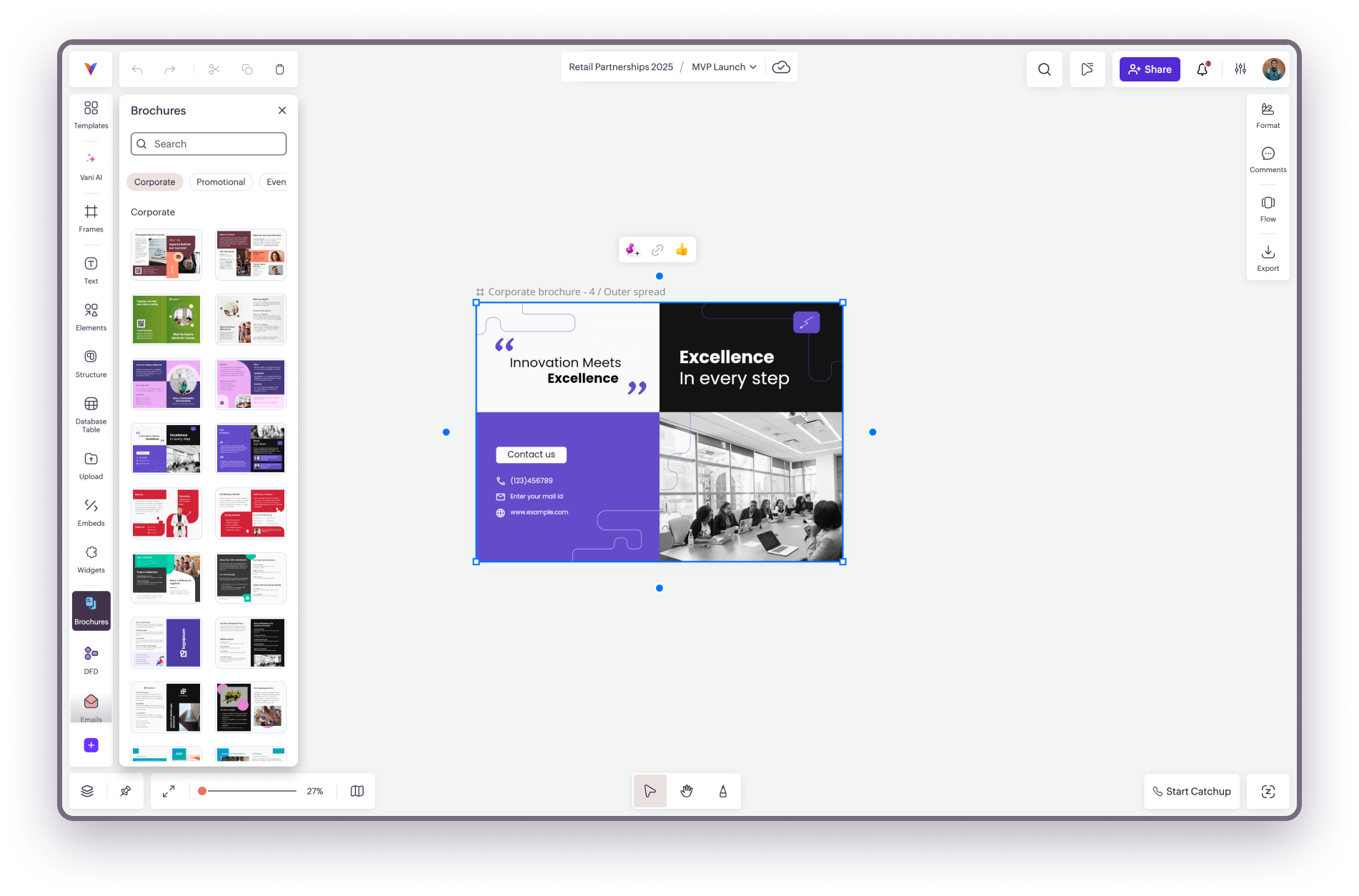Click the top-left selection resize handle

click(477, 303)
